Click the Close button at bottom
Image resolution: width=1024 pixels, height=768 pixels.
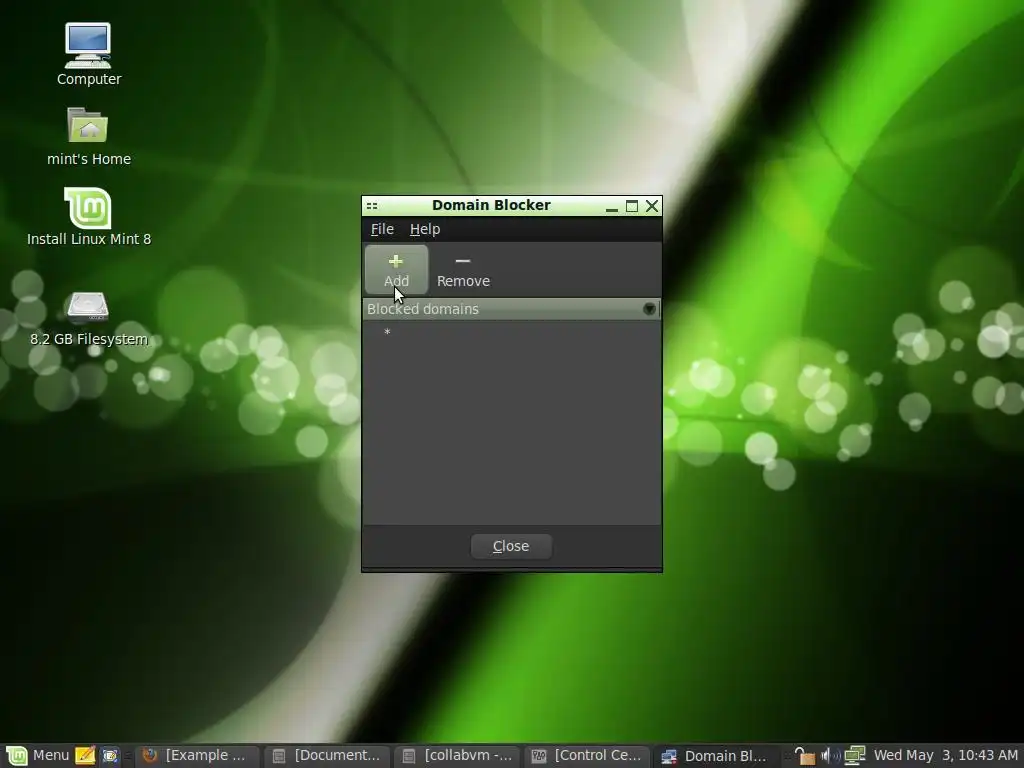pos(511,546)
